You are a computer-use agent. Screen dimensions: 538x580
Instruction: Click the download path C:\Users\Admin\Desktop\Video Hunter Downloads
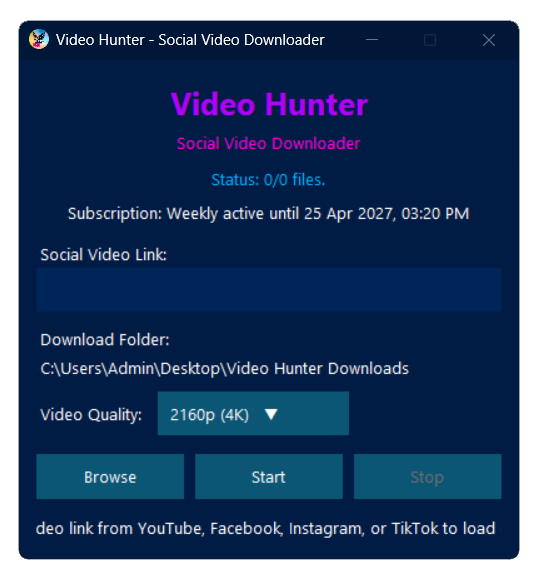click(x=225, y=368)
